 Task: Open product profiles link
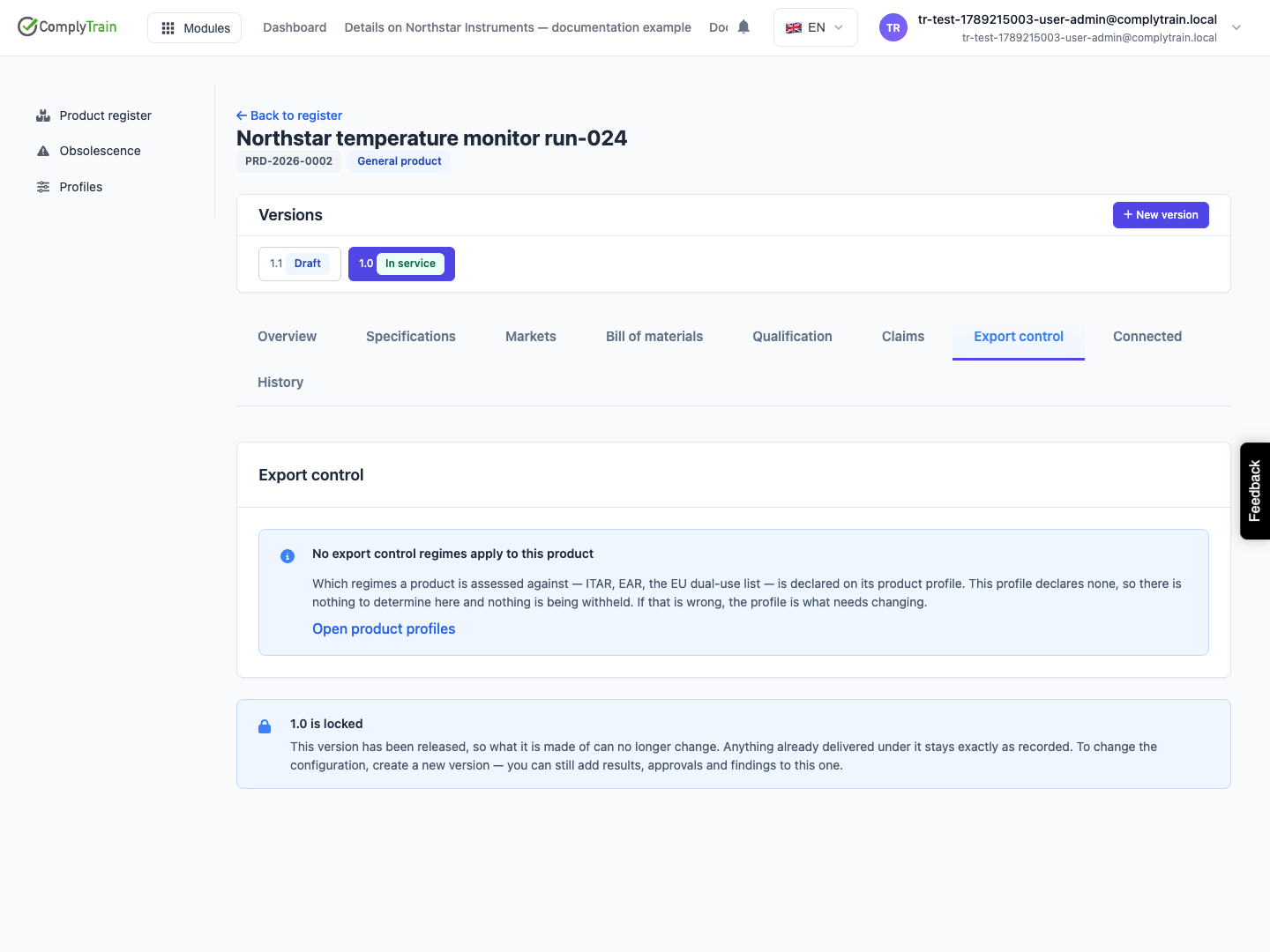384,628
